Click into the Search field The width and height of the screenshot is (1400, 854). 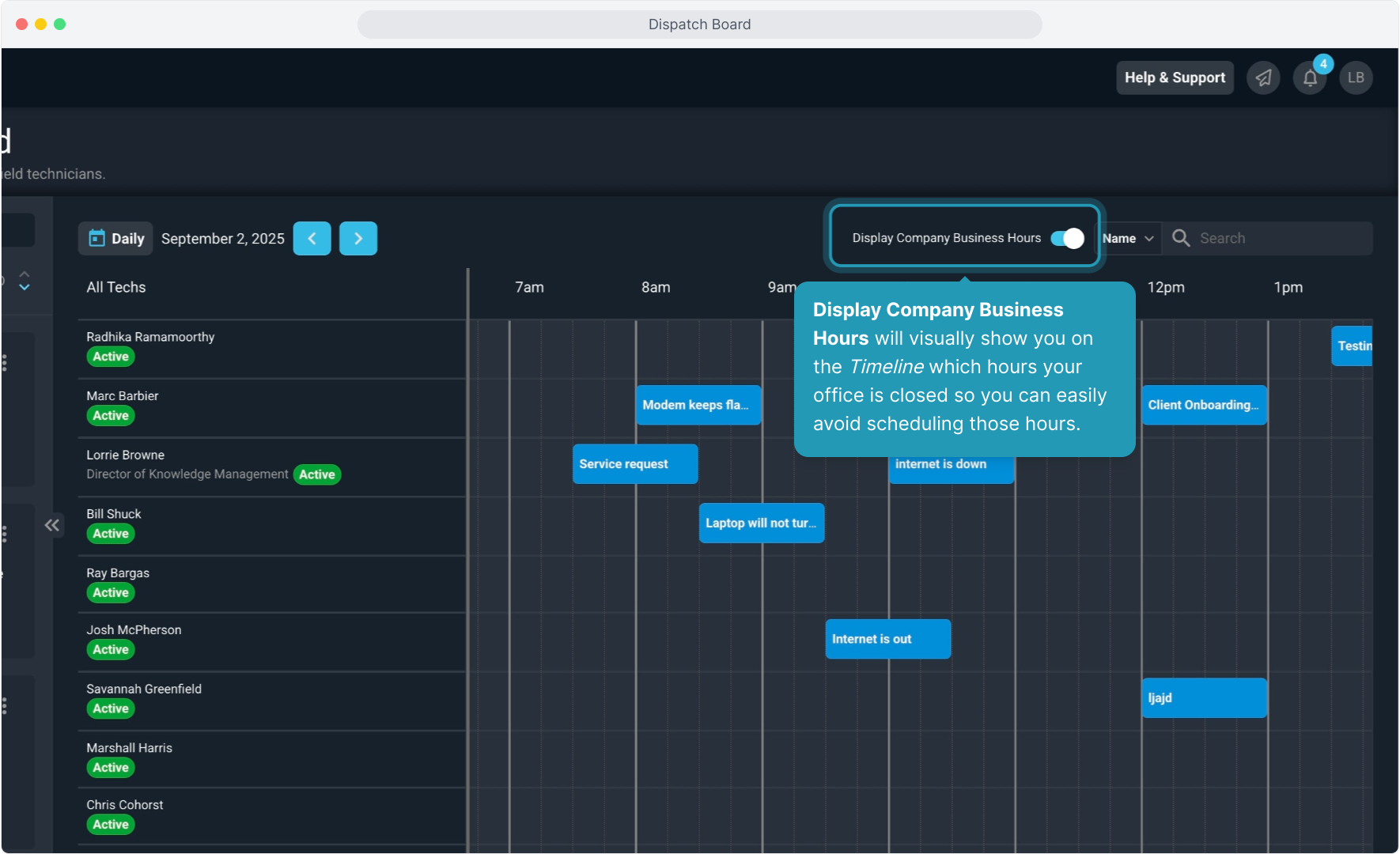1281,239
